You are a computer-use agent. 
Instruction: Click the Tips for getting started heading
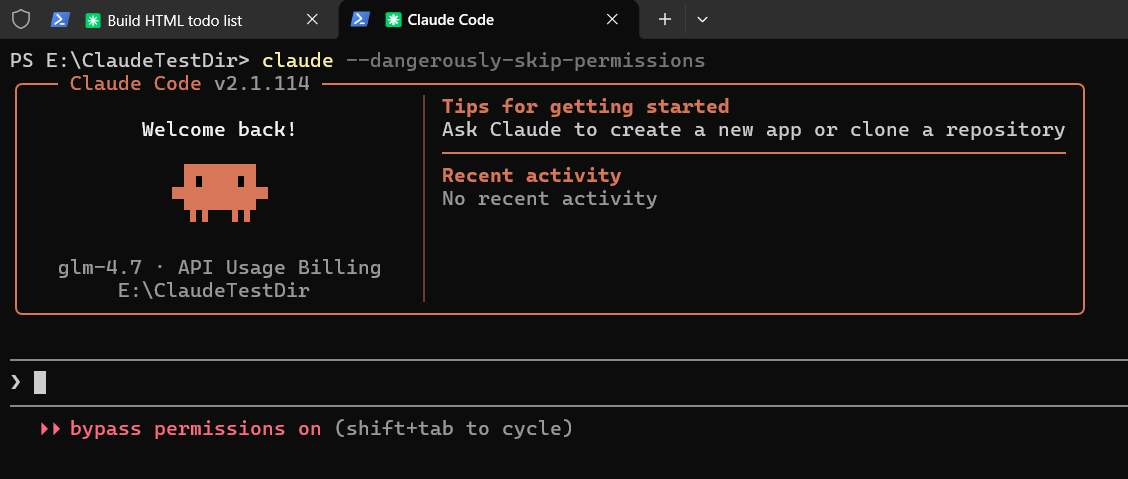pos(585,106)
